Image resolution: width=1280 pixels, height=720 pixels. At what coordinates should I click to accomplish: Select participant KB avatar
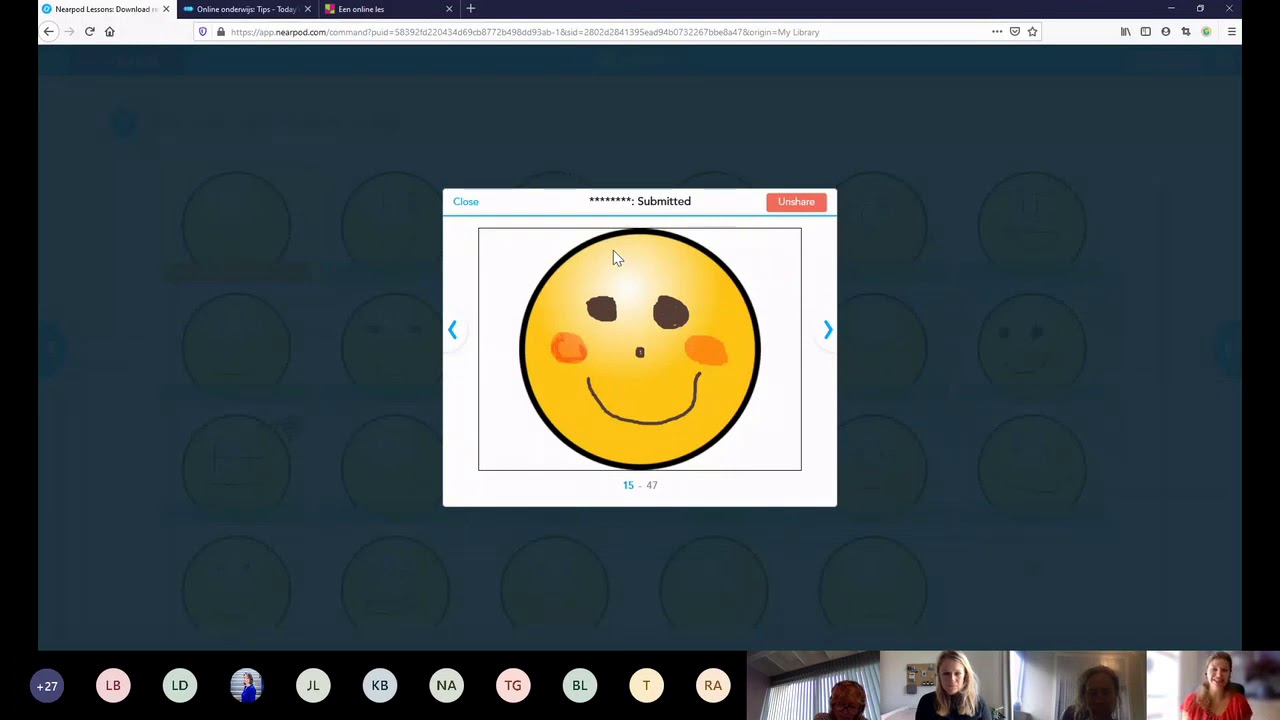coord(380,686)
